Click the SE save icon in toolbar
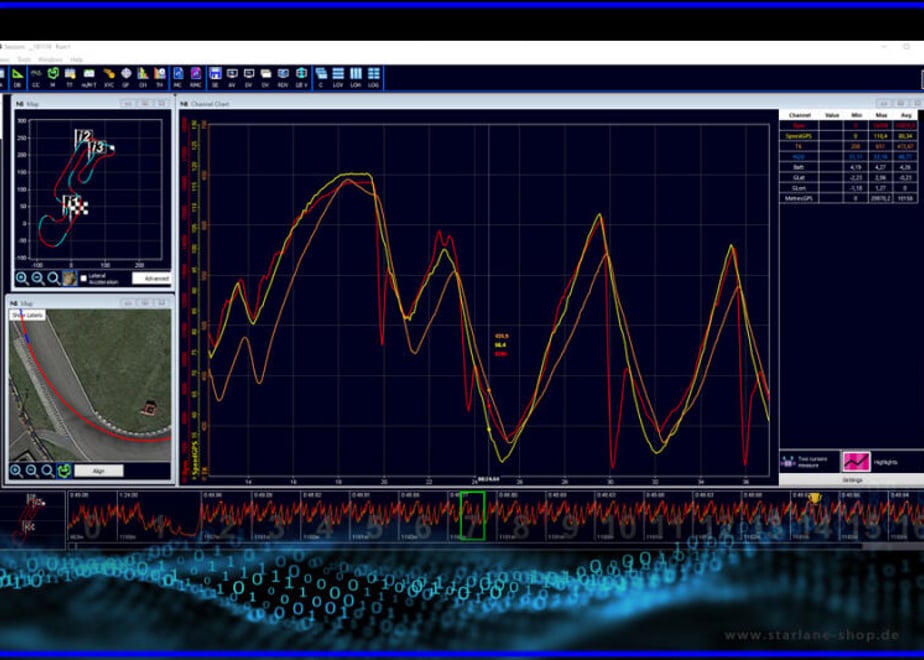Screen dimensions: 924x660 click(215, 77)
